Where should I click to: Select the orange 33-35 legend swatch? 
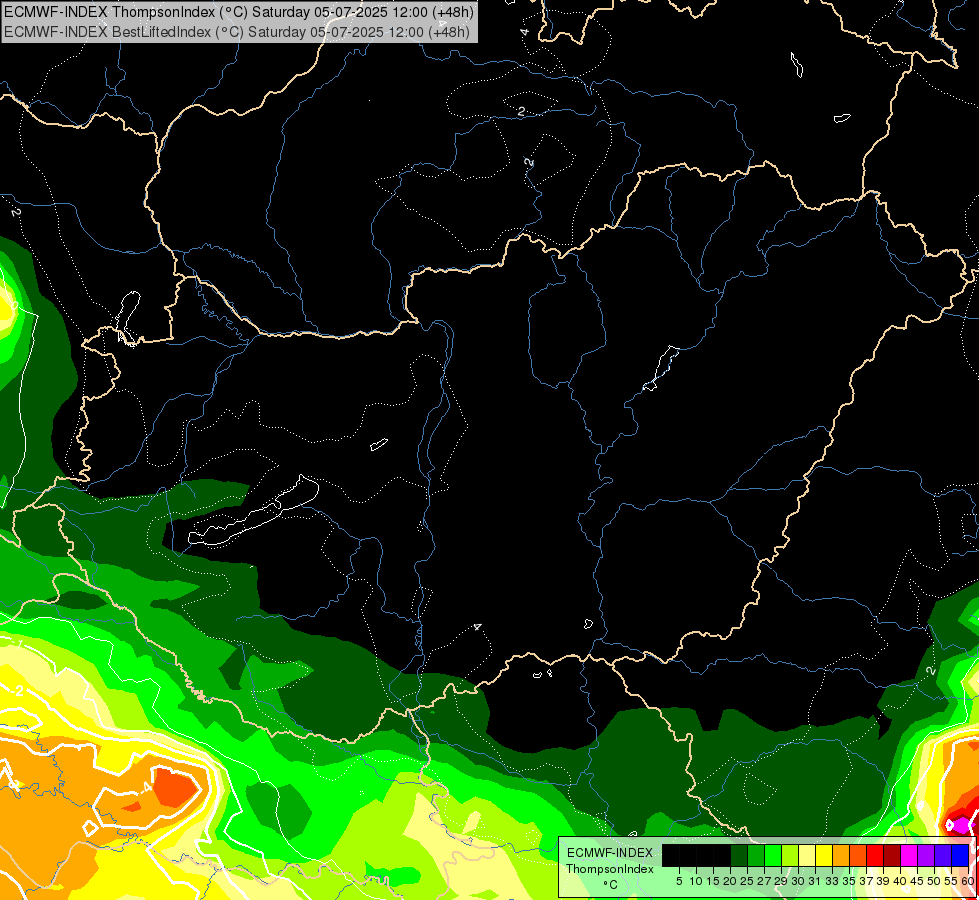coord(840,855)
